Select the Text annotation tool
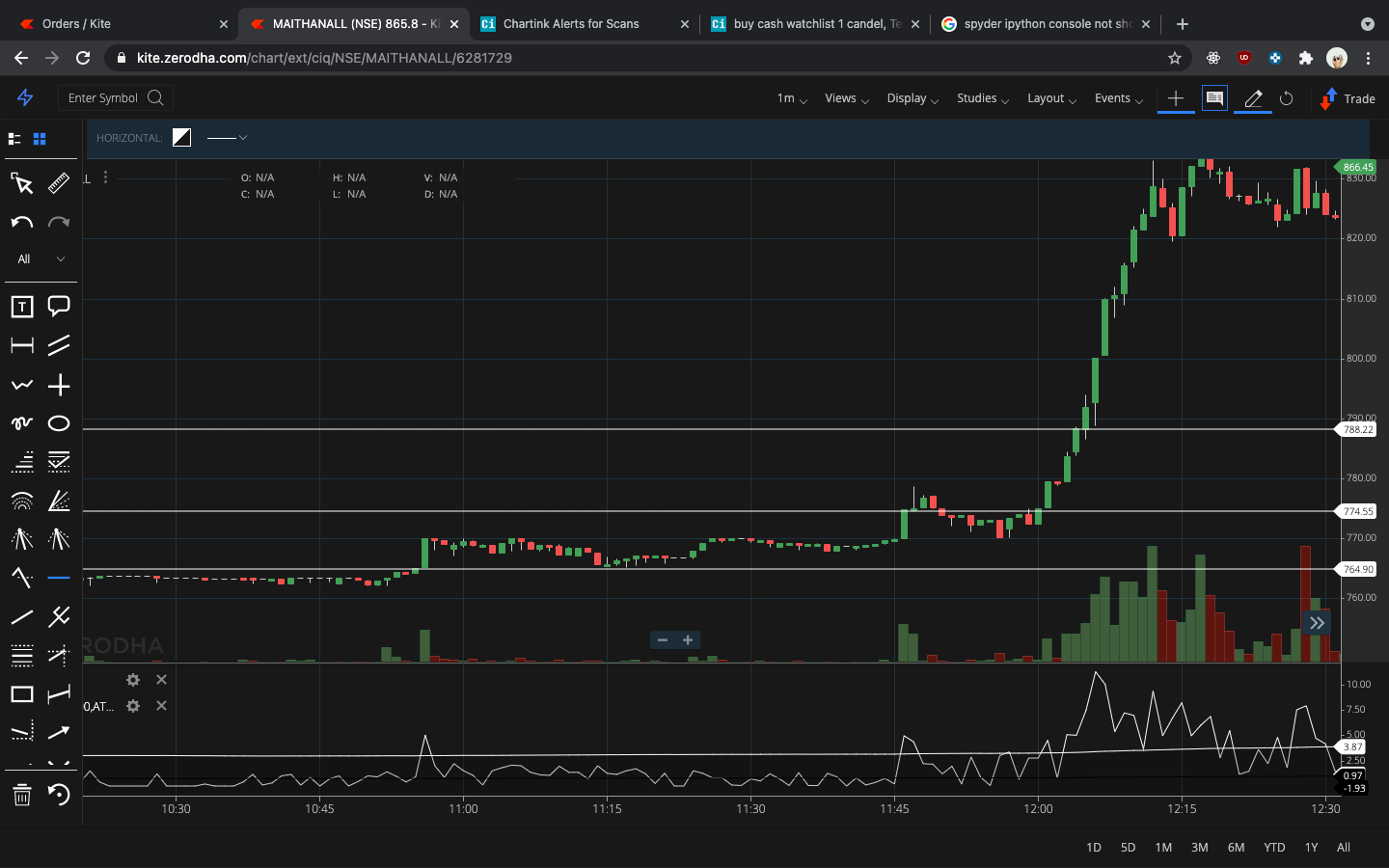The width and height of the screenshot is (1389, 868). 21,307
